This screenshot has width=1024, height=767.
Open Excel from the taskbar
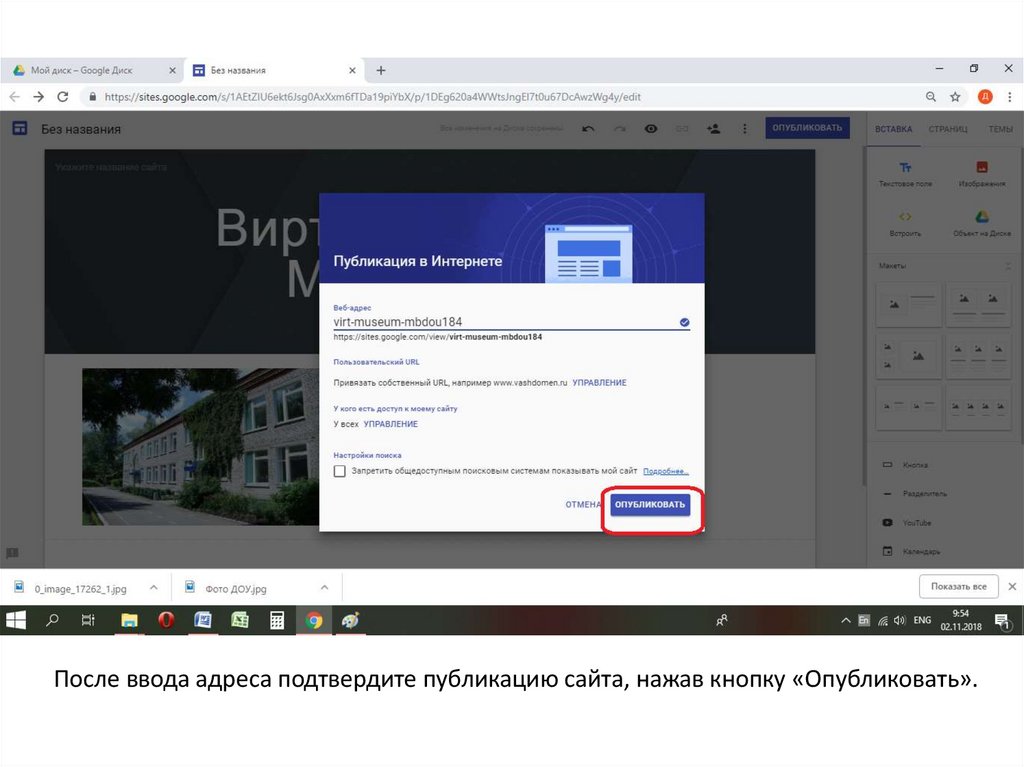pos(240,620)
